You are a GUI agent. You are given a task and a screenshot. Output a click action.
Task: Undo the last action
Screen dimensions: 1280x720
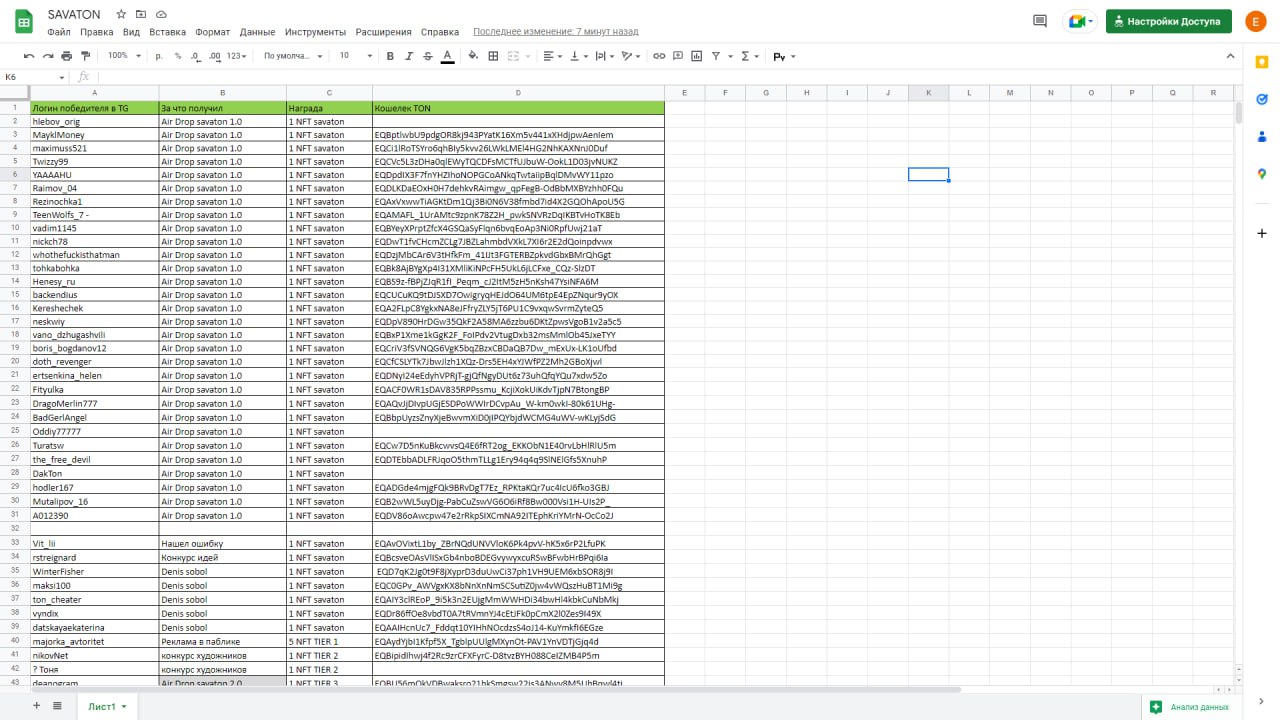(29, 56)
